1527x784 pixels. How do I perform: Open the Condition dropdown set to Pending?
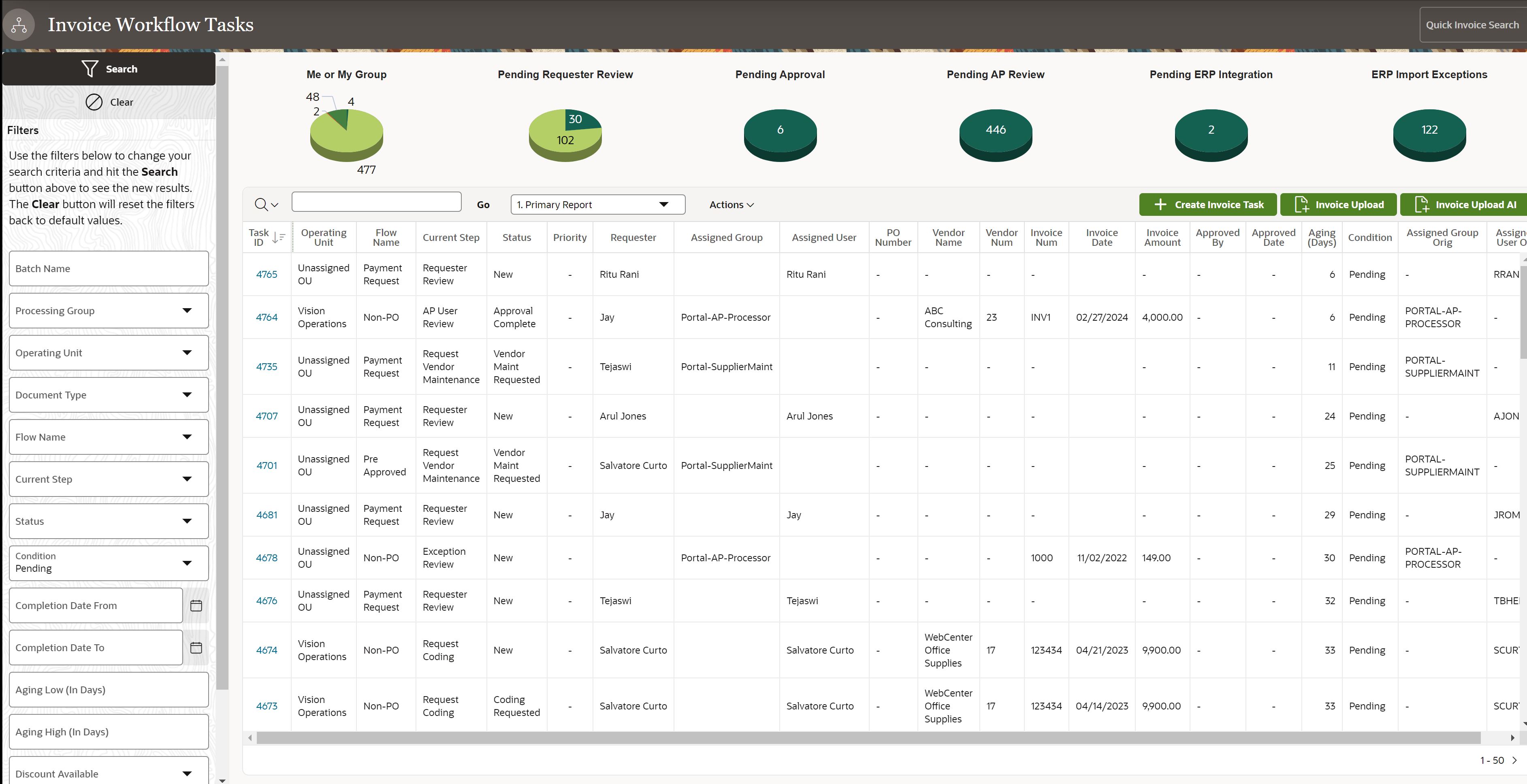click(x=109, y=563)
